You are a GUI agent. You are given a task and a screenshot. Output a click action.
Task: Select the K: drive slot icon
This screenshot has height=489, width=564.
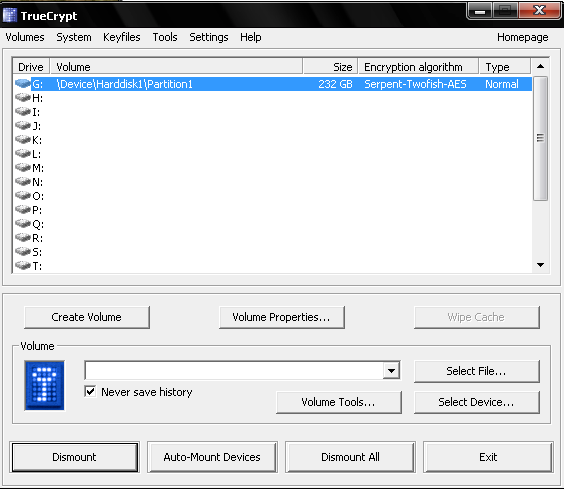tap(23, 140)
